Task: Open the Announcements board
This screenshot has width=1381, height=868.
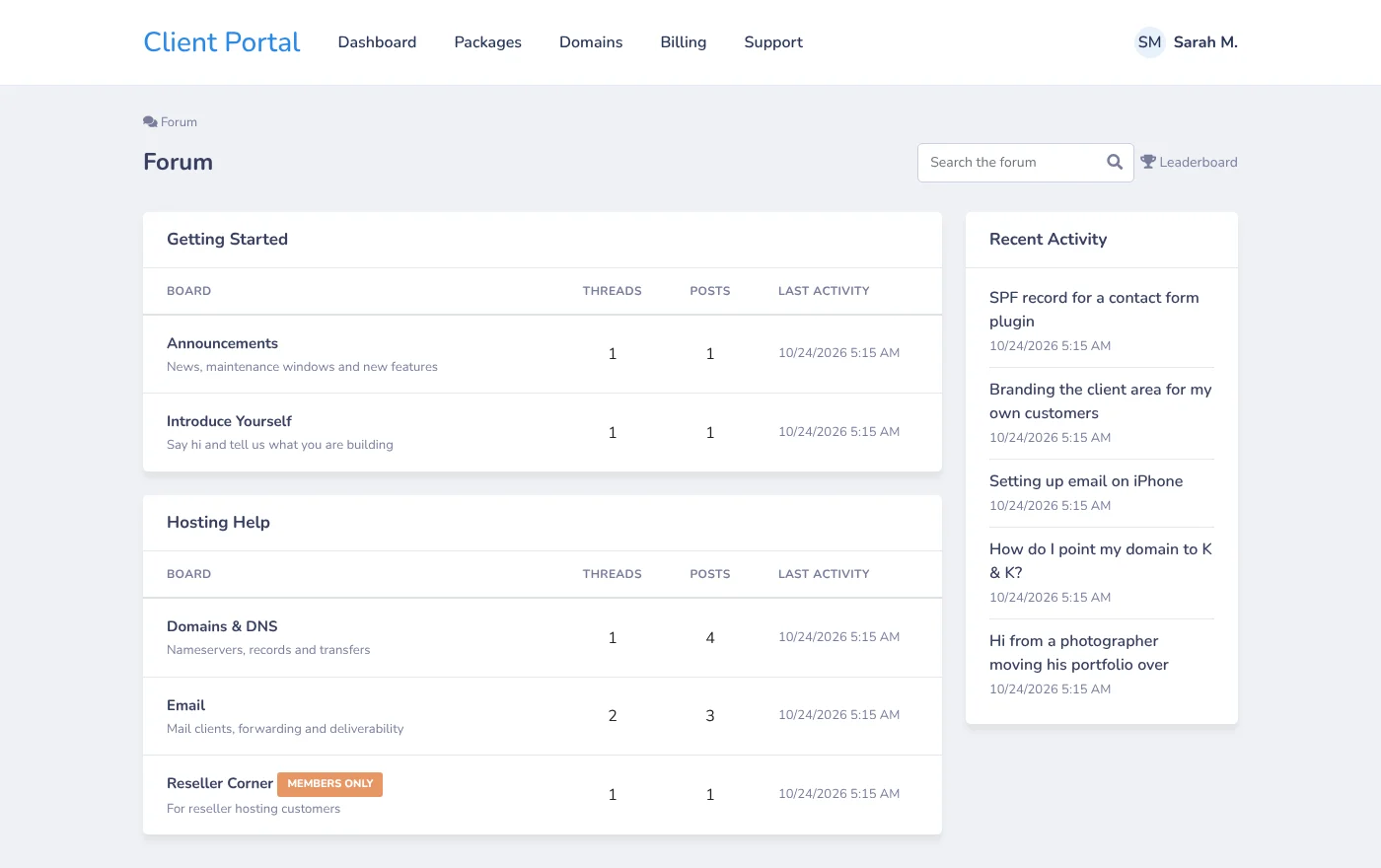Action: coord(223,343)
